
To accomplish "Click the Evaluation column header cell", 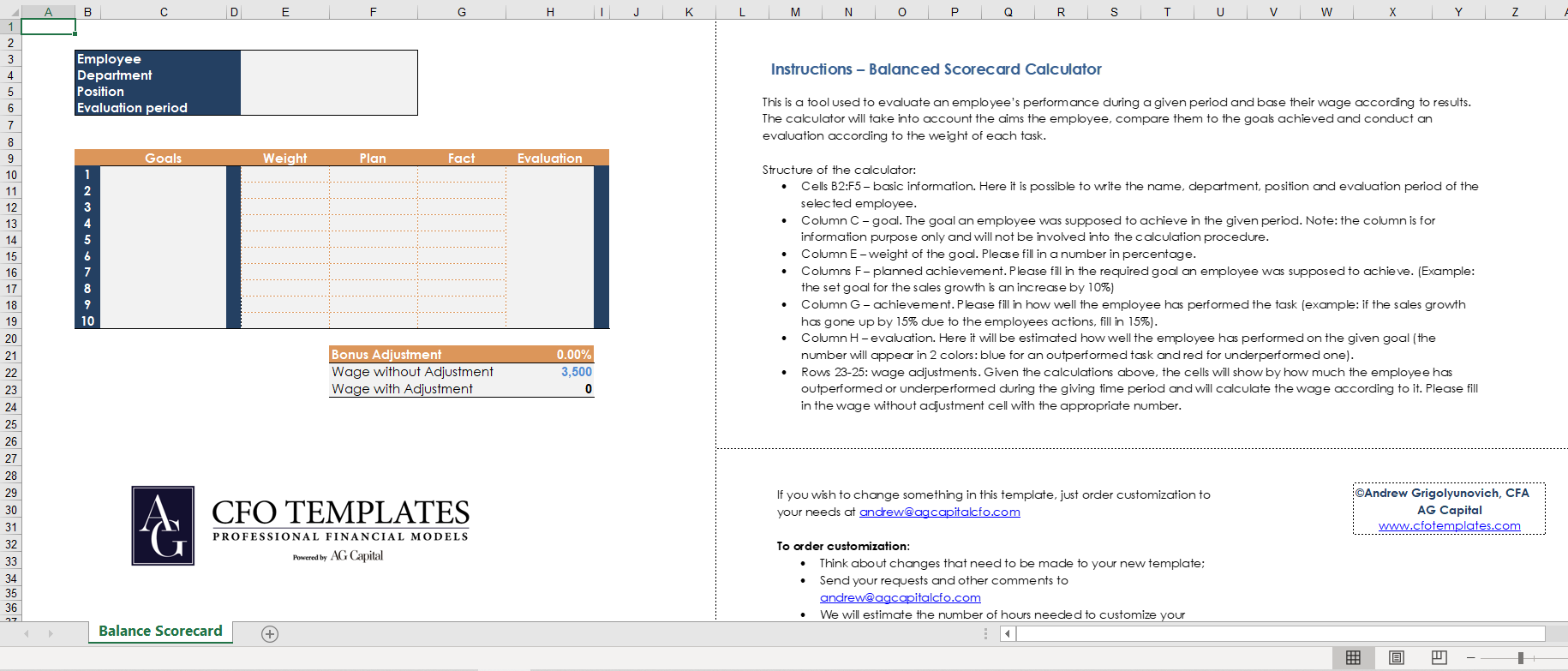I will [x=550, y=159].
